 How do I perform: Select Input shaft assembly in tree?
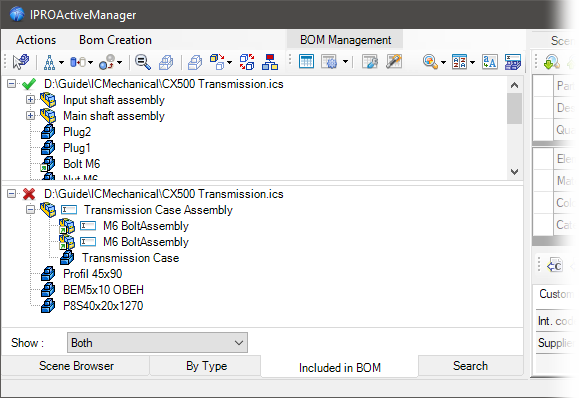coord(114,100)
